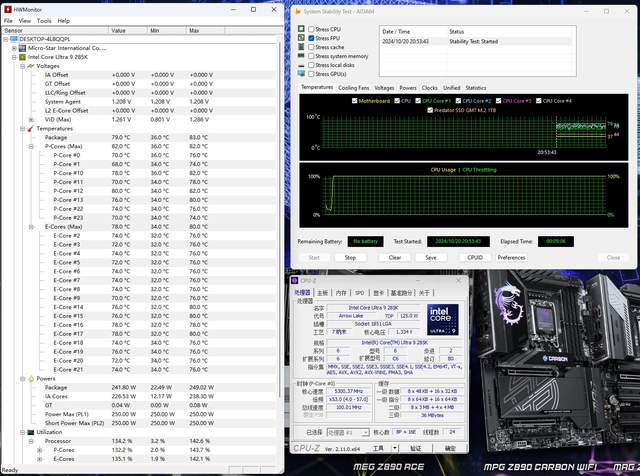Click the Clear button in AIDA64
The image size is (640, 476).
pyautogui.click(x=395, y=258)
